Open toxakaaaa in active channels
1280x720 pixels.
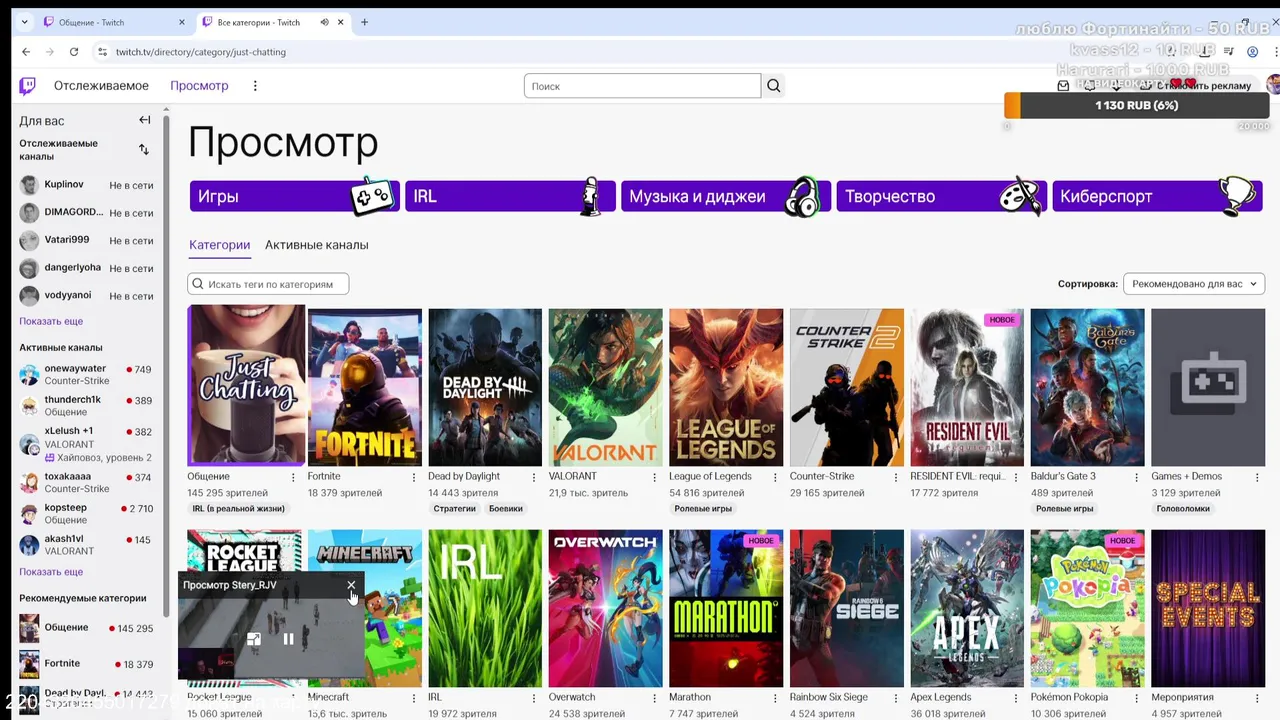click(x=86, y=483)
